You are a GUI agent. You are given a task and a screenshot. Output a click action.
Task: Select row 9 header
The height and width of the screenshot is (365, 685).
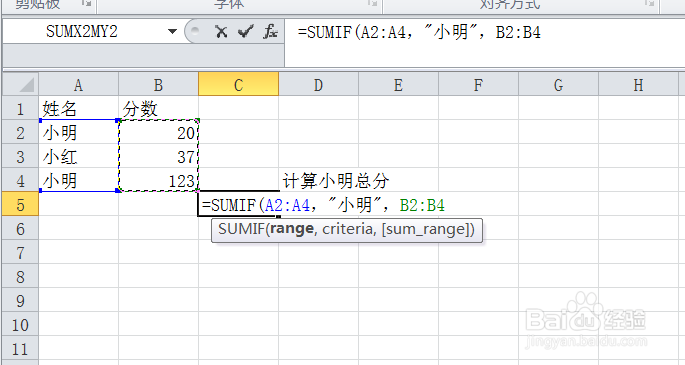[21, 300]
